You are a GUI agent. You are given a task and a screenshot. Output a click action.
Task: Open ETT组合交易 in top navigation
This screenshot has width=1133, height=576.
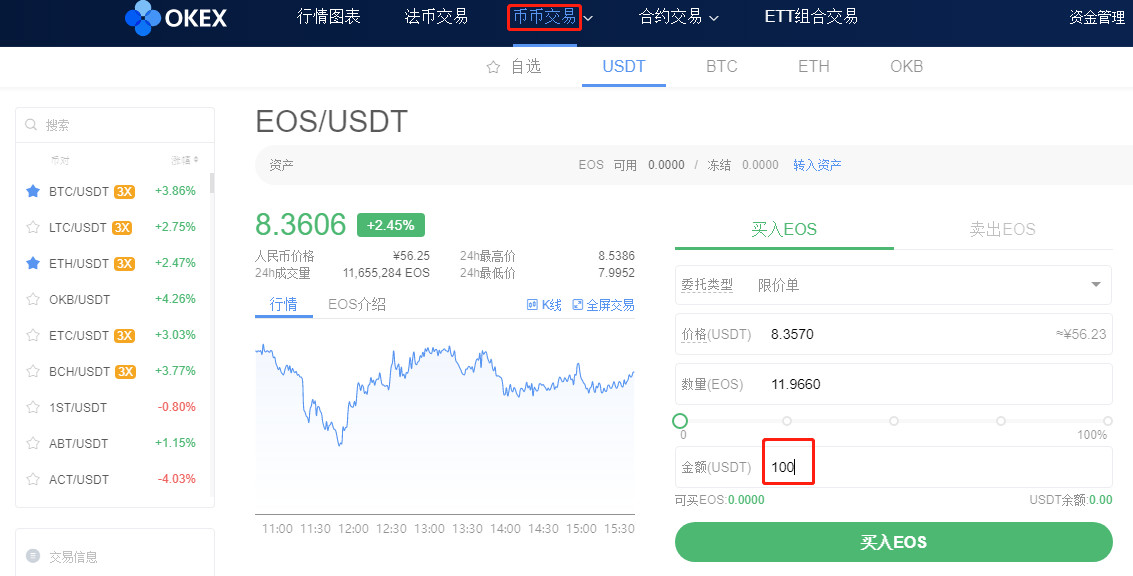click(811, 17)
